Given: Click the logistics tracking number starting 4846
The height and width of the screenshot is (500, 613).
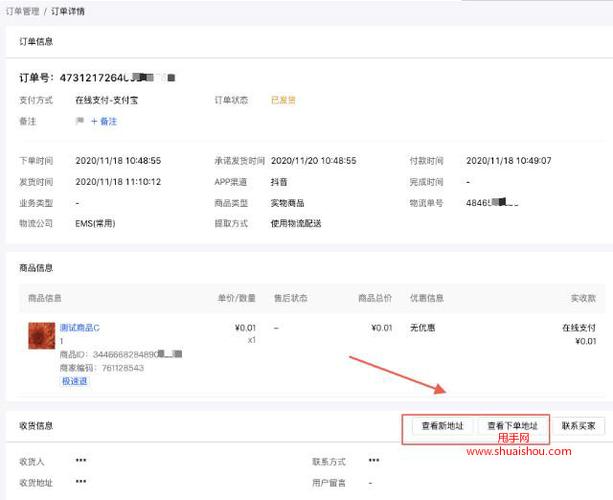Looking at the screenshot, I should click(x=492, y=203).
